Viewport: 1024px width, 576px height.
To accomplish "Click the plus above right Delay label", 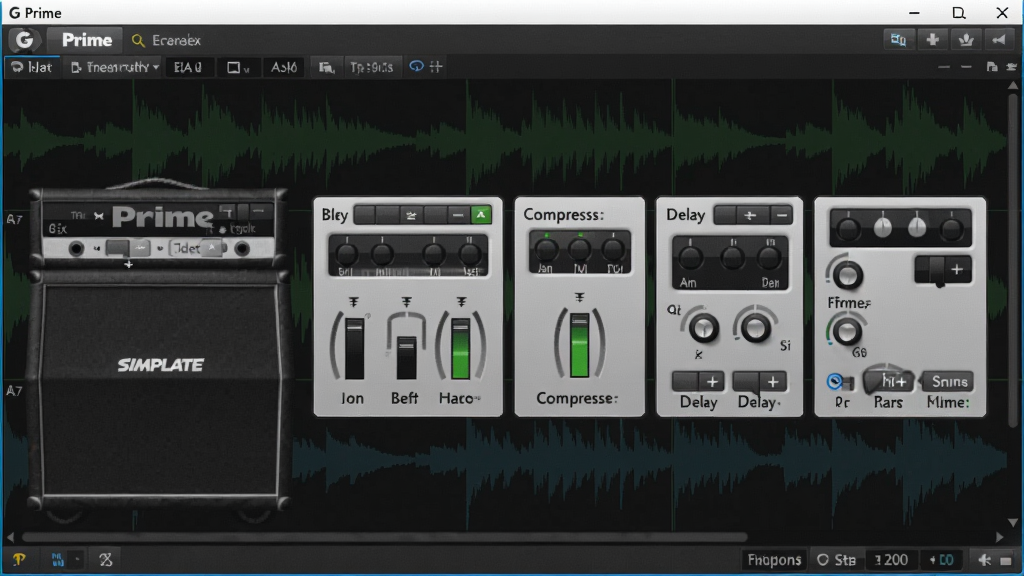I will pos(773,381).
